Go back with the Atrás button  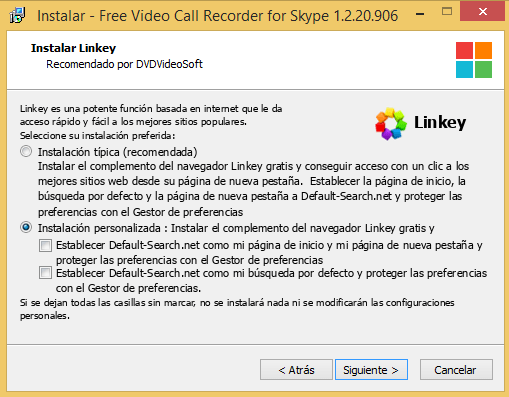(296, 370)
